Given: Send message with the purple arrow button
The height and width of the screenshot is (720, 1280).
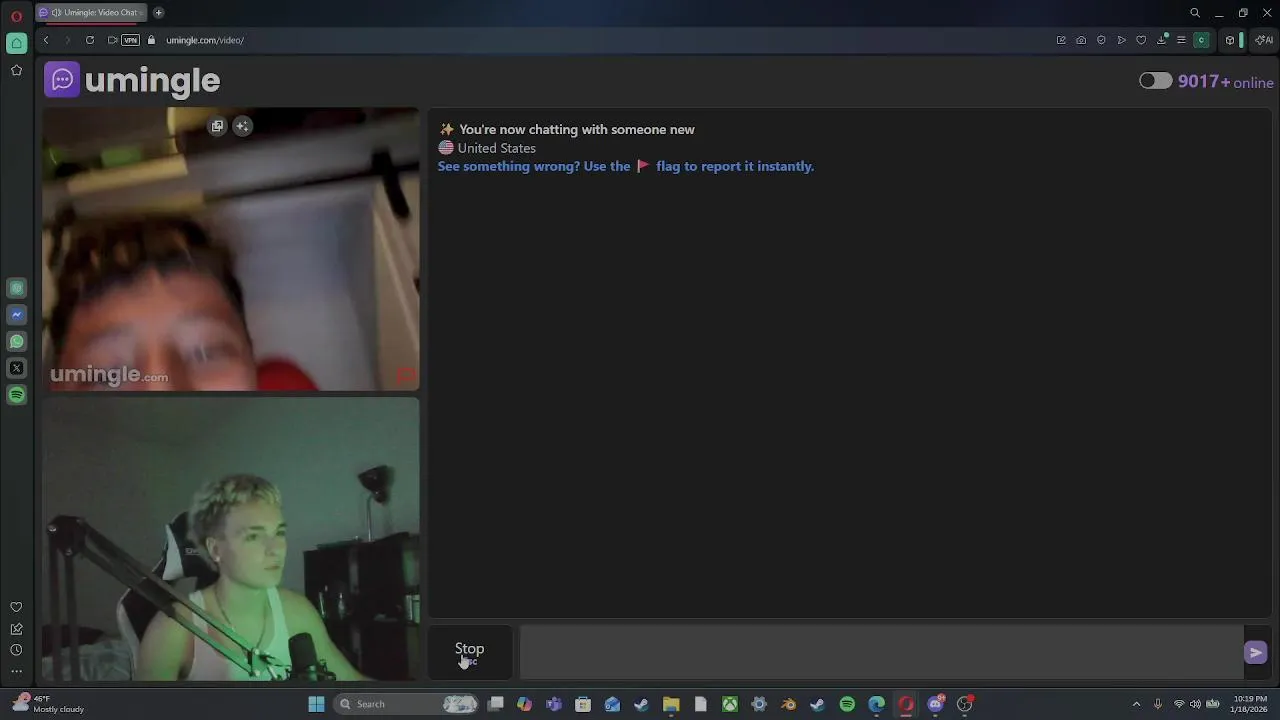Looking at the screenshot, I should pyautogui.click(x=1256, y=653).
